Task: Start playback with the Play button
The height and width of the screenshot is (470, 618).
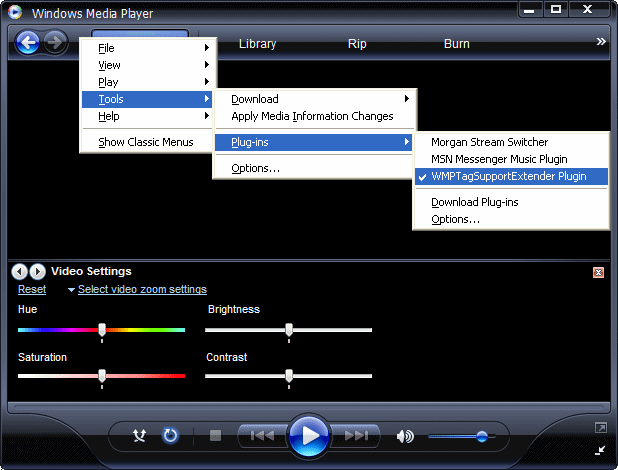Action: (309, 436)
